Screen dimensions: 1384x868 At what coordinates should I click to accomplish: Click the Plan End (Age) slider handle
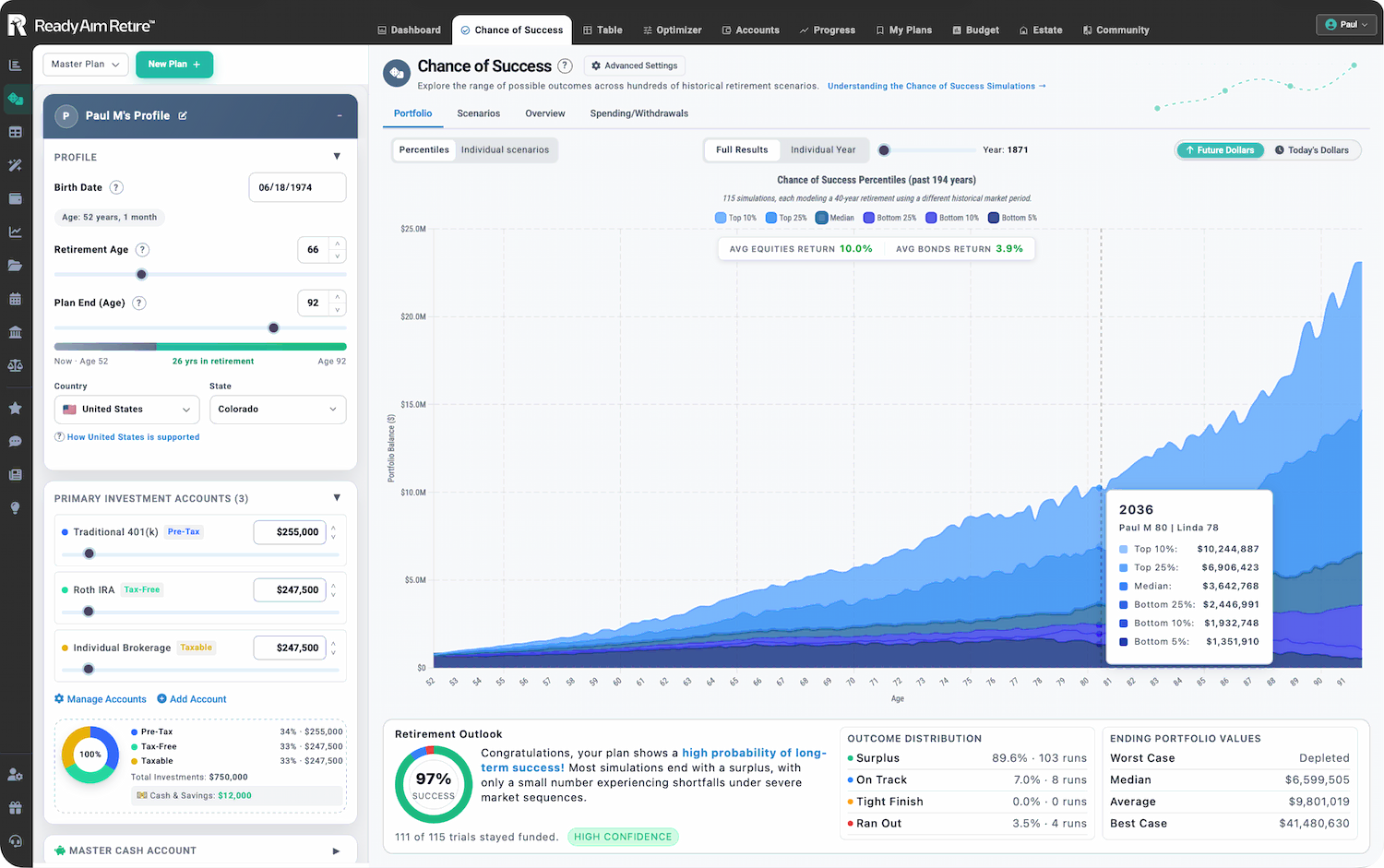(273, 327)
